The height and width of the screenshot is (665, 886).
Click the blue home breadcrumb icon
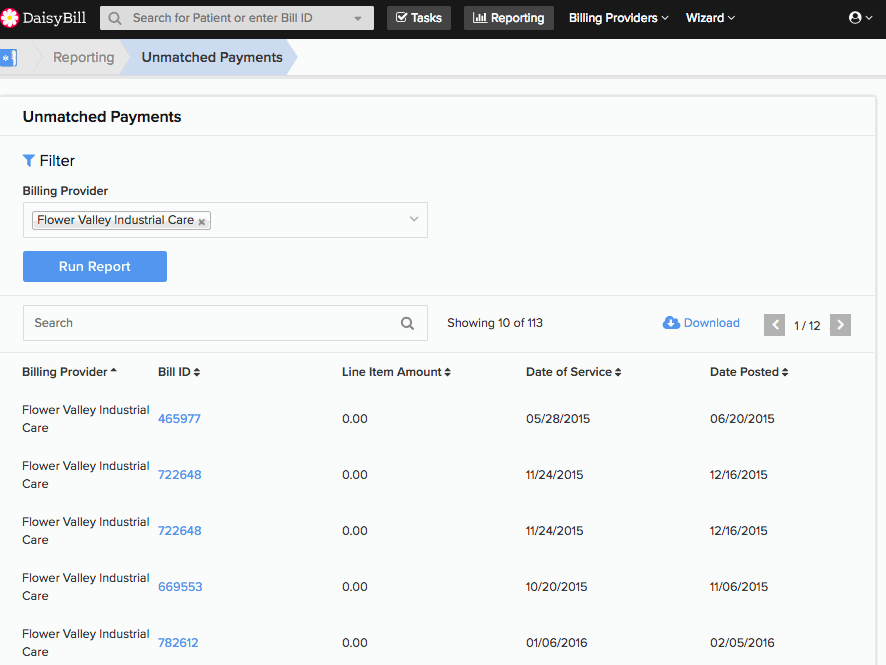[x=8, y=58]
